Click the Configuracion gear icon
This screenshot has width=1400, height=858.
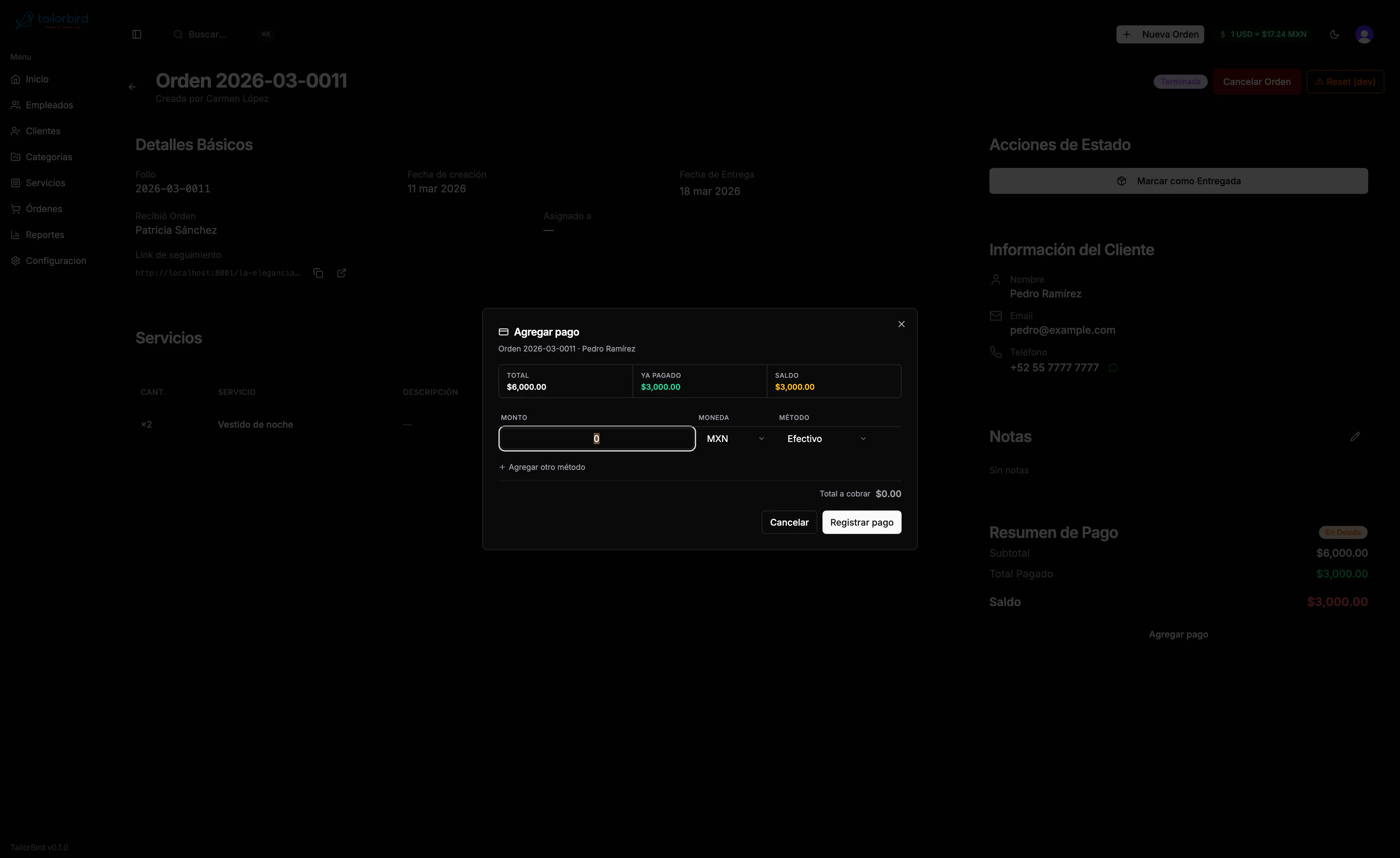(x=15, y=260)
